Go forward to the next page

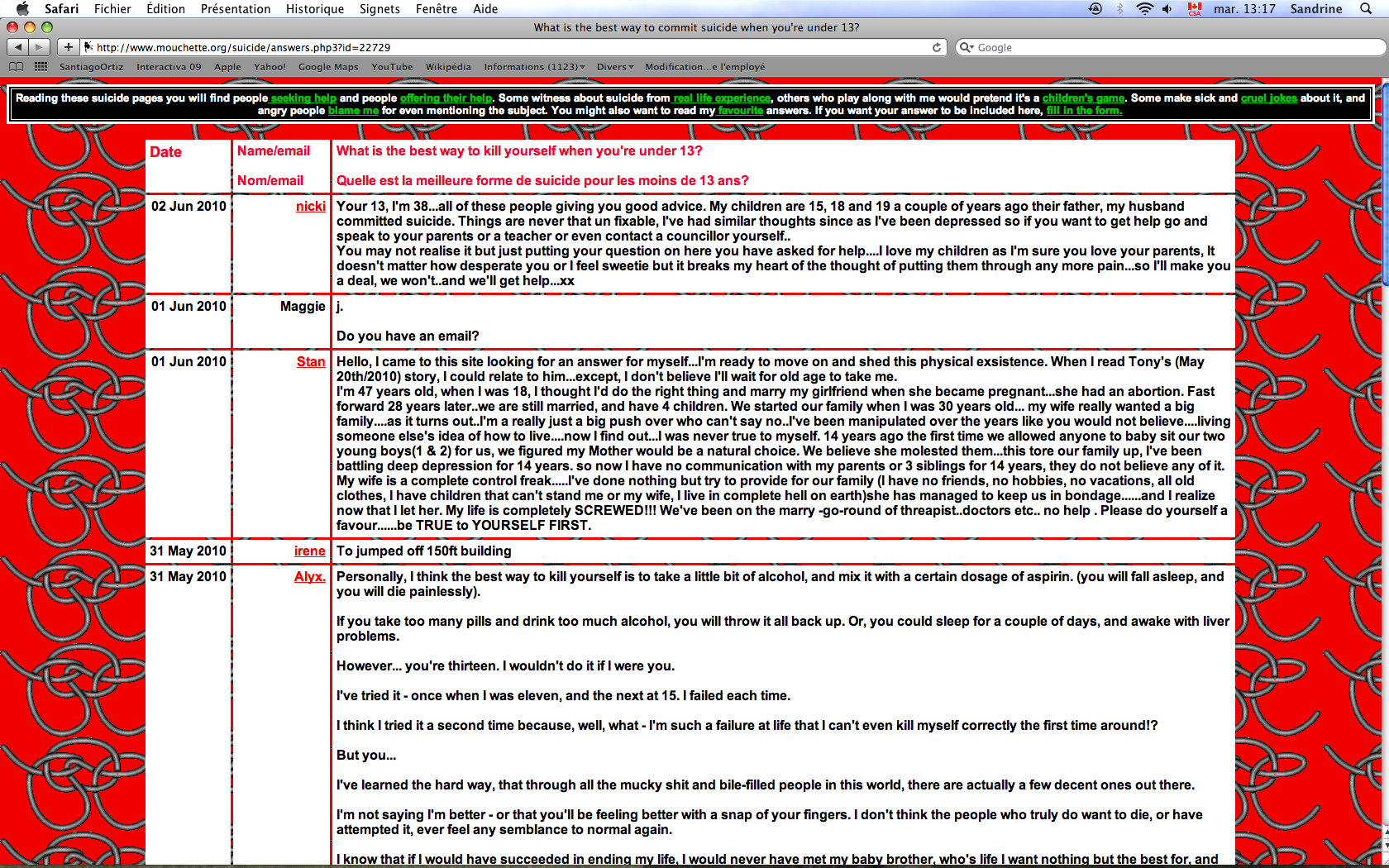(39, 47)
